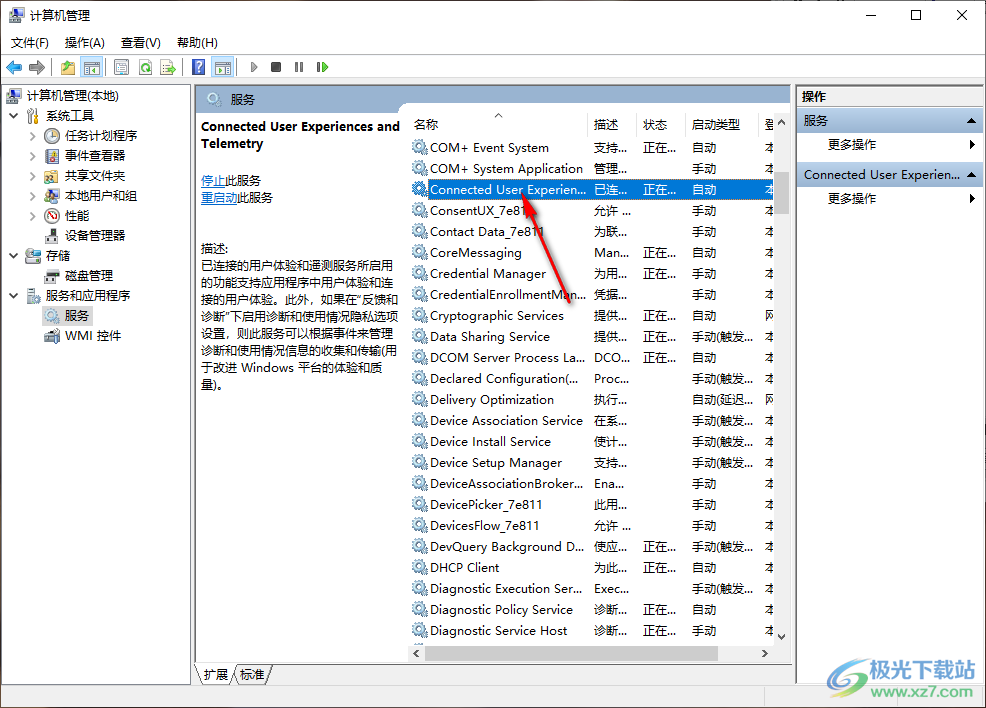Sort services by the 启动类型 column header

click(721, 124)
